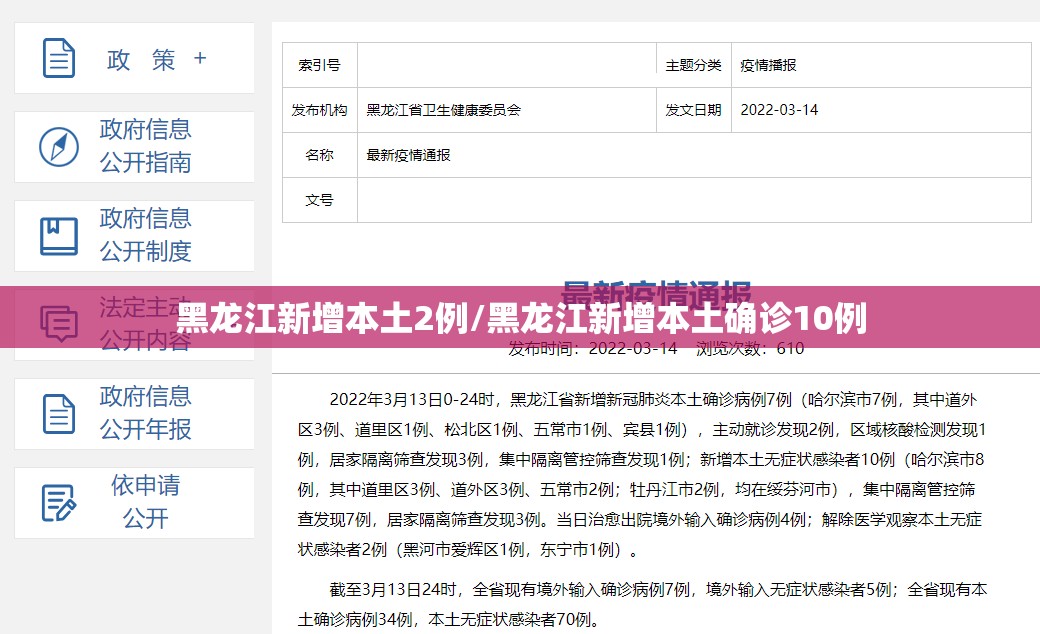
Task: Click the document icon for 公开年报
Action: (59, 414)
